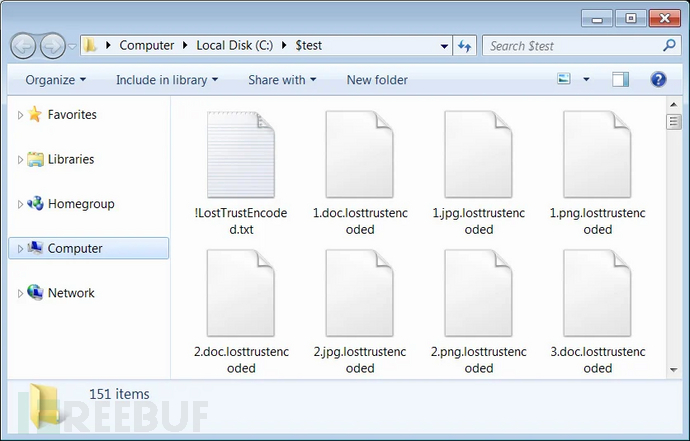Open the view options dropdown arrow
Screen dimensions: 690x441
[586, 80]
